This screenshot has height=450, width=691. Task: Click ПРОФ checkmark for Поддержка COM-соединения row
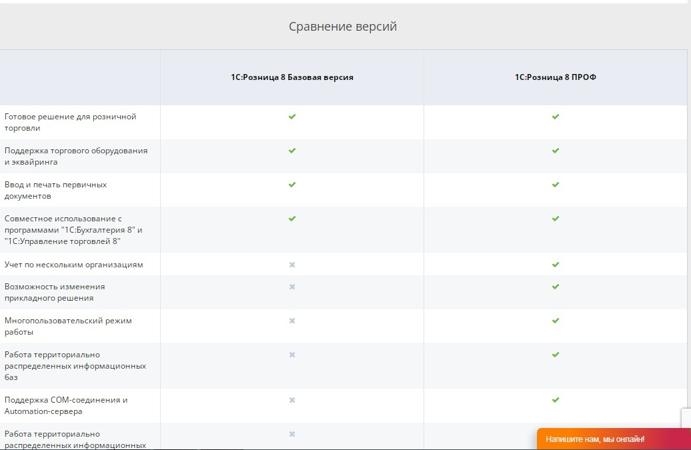(556, 400)
